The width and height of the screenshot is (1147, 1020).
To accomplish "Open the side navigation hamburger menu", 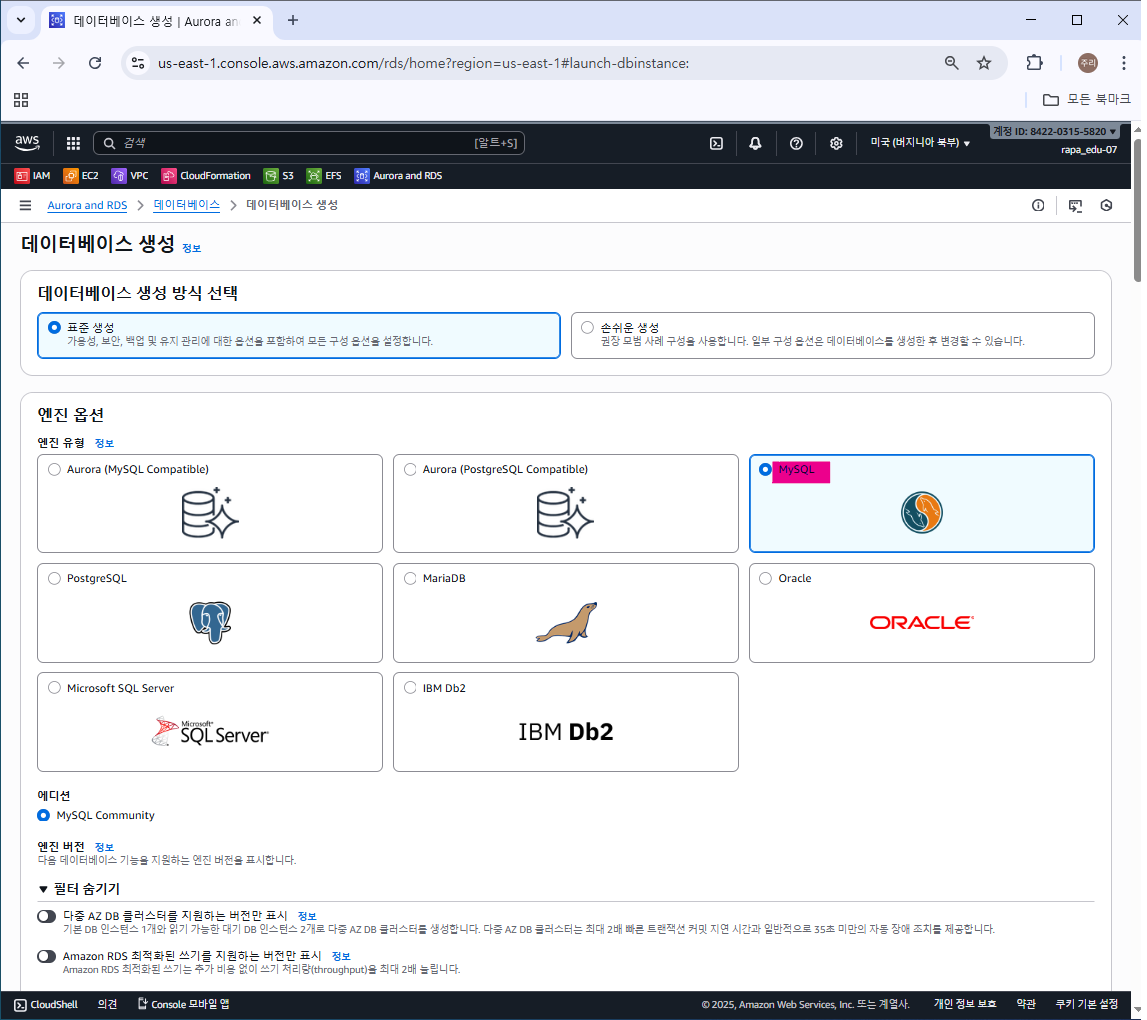I will (26, 206).
